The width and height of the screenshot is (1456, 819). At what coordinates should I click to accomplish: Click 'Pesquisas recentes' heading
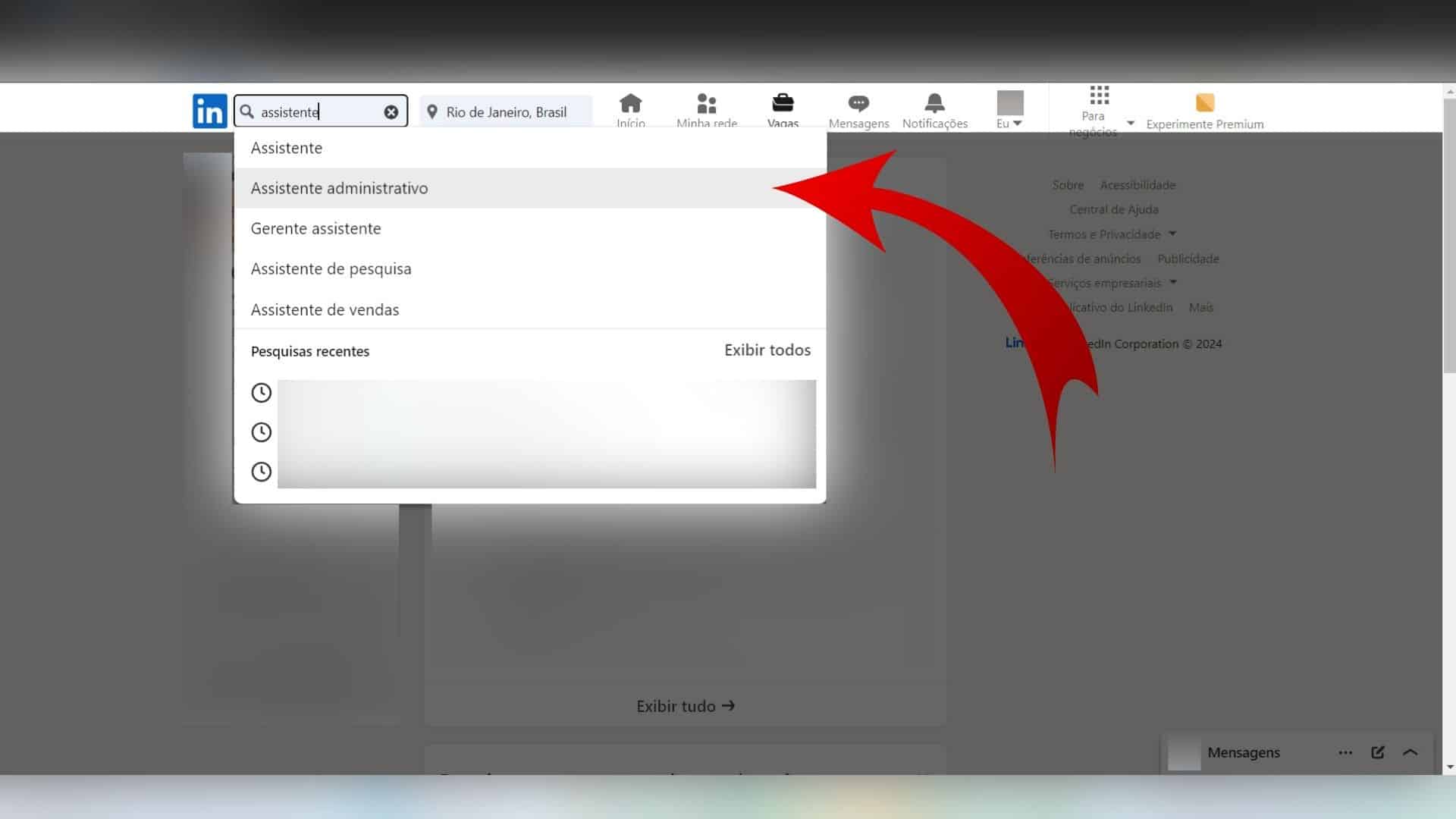click(310, 351)
